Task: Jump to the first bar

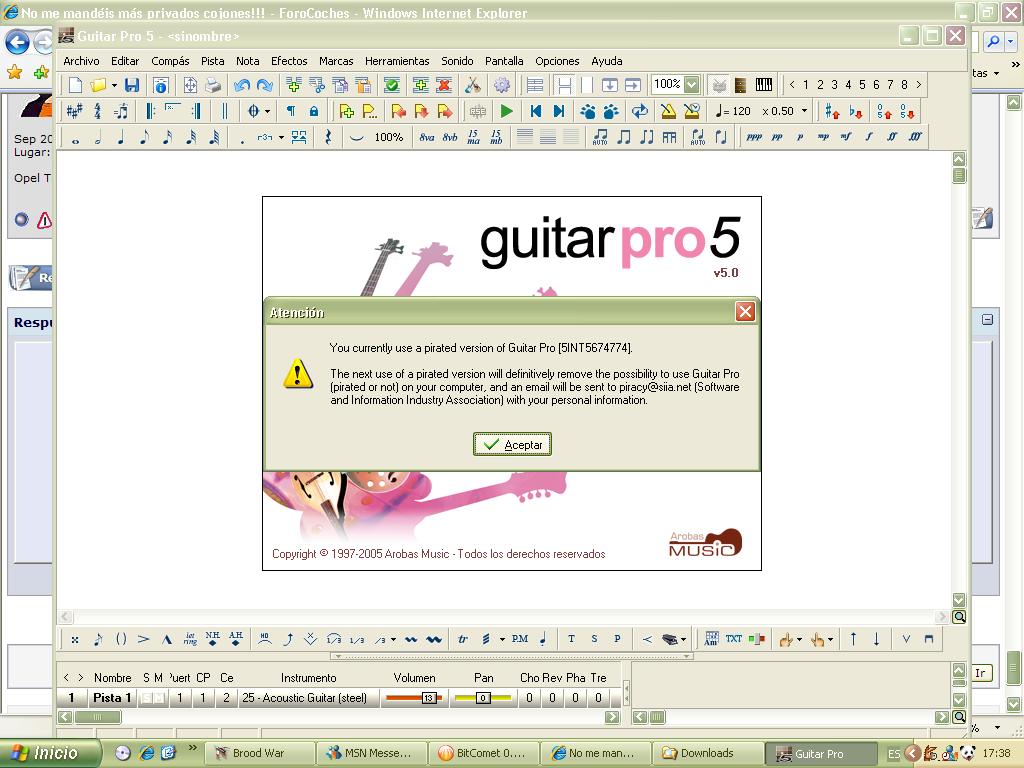Action: tap(536, 112)
